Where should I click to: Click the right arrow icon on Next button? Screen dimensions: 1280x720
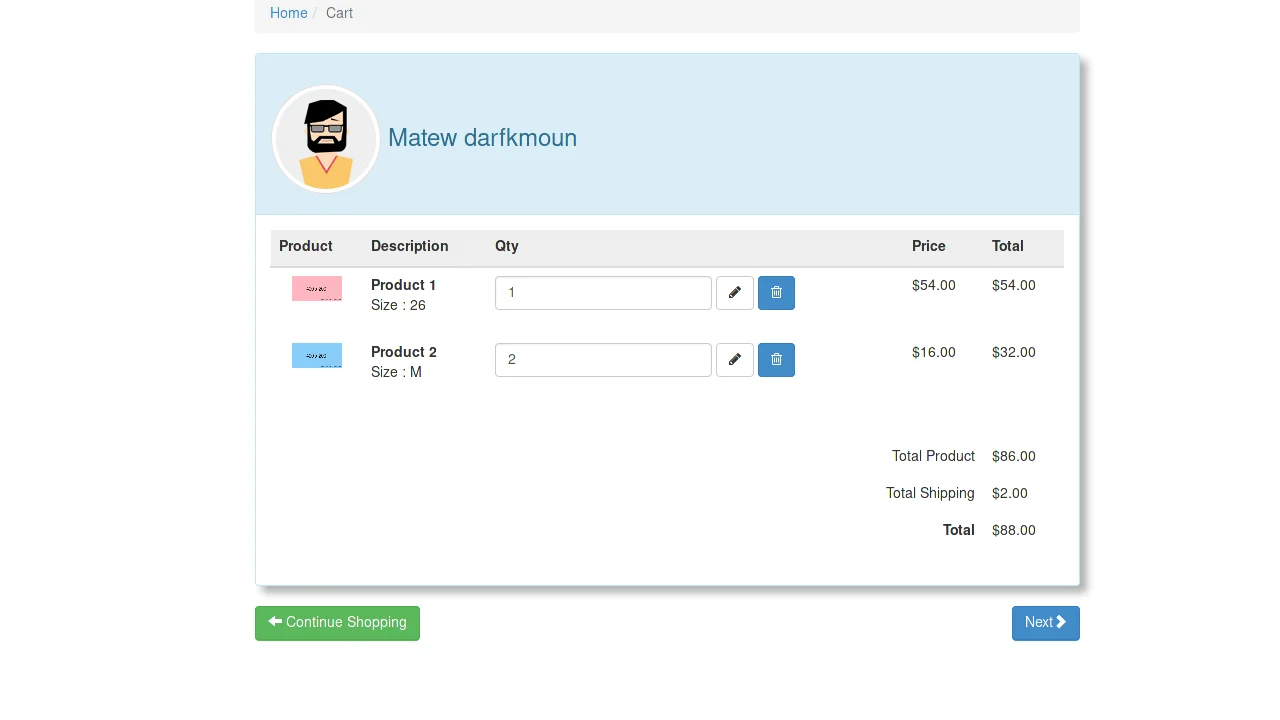(1059, 622)
